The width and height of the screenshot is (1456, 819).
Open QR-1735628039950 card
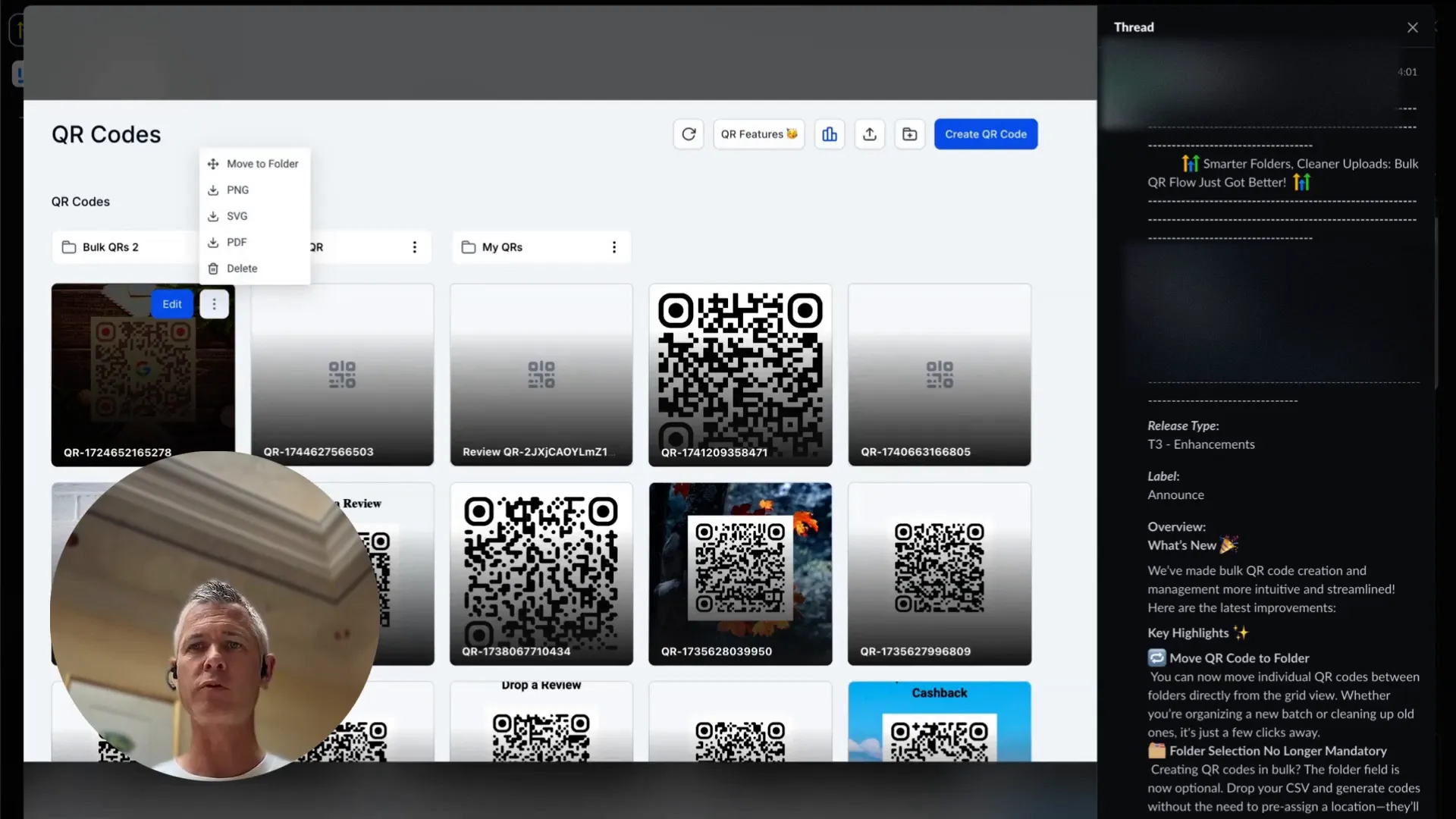point(740,574)
